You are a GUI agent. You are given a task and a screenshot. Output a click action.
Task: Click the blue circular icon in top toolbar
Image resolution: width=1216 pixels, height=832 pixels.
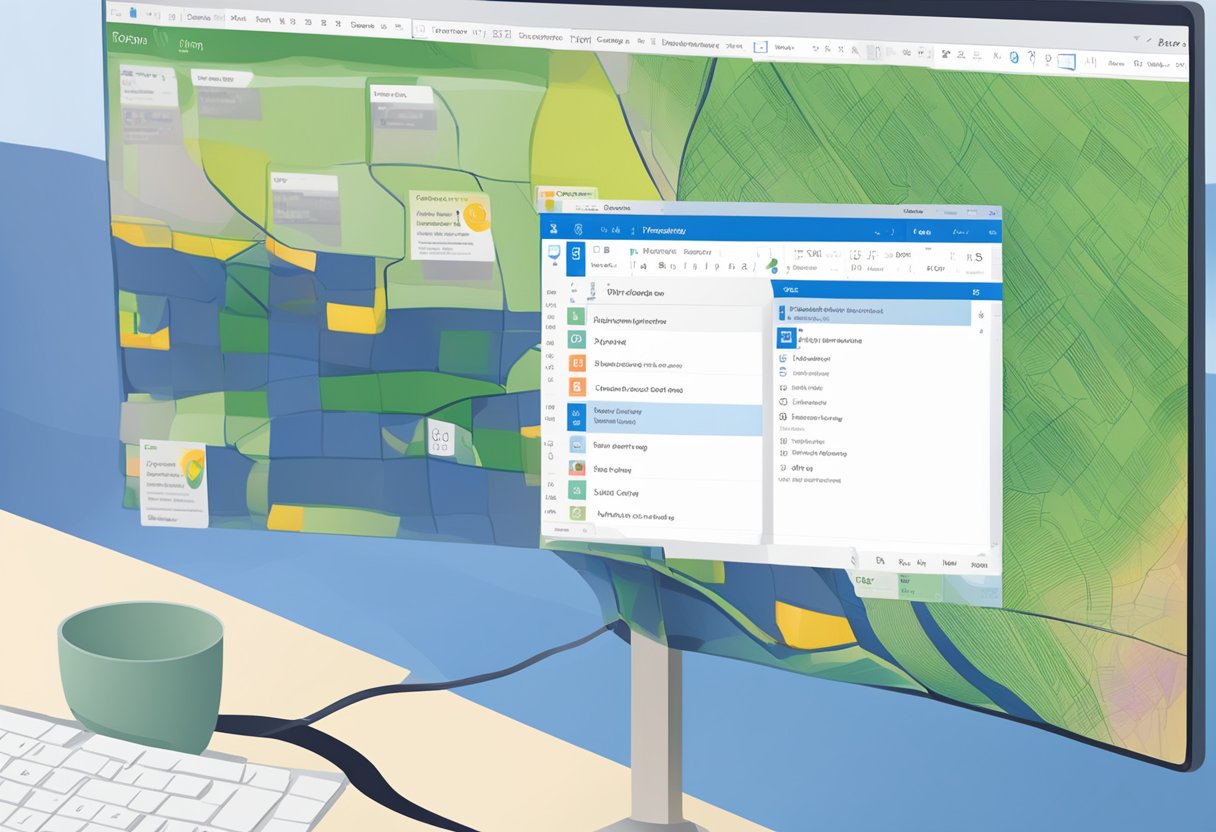tap(1012, 58)
